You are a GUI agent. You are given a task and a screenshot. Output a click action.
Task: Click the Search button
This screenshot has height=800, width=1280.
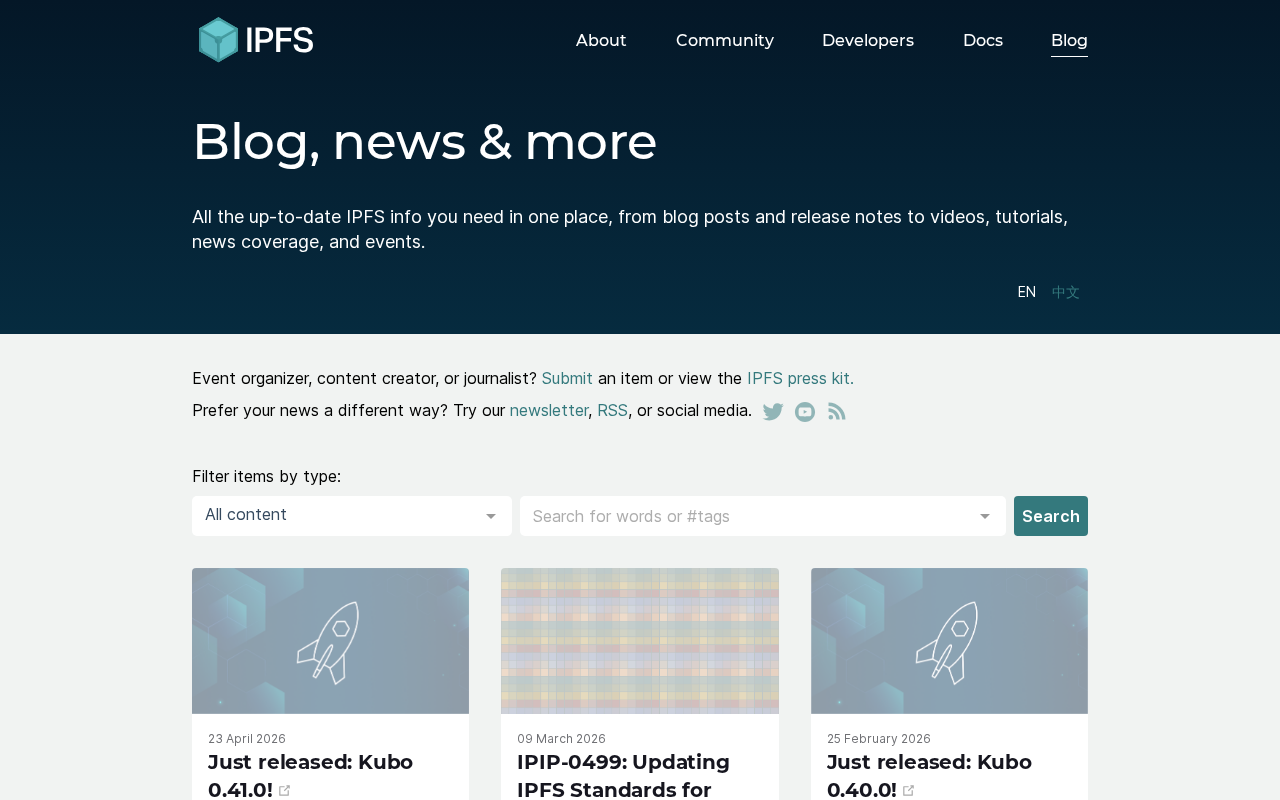[1051, 516]
